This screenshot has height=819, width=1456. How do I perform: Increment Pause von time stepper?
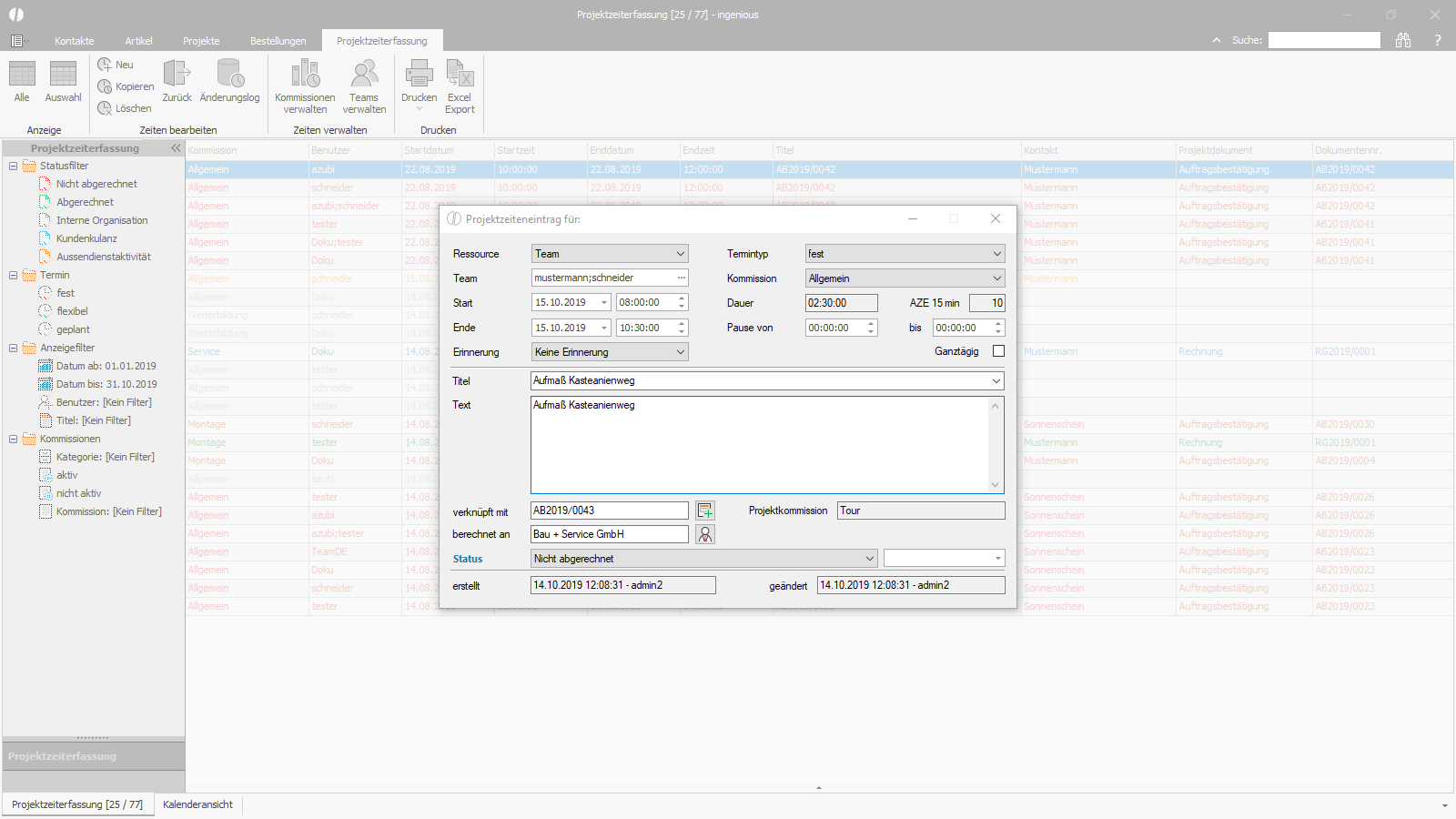point(871,323)
